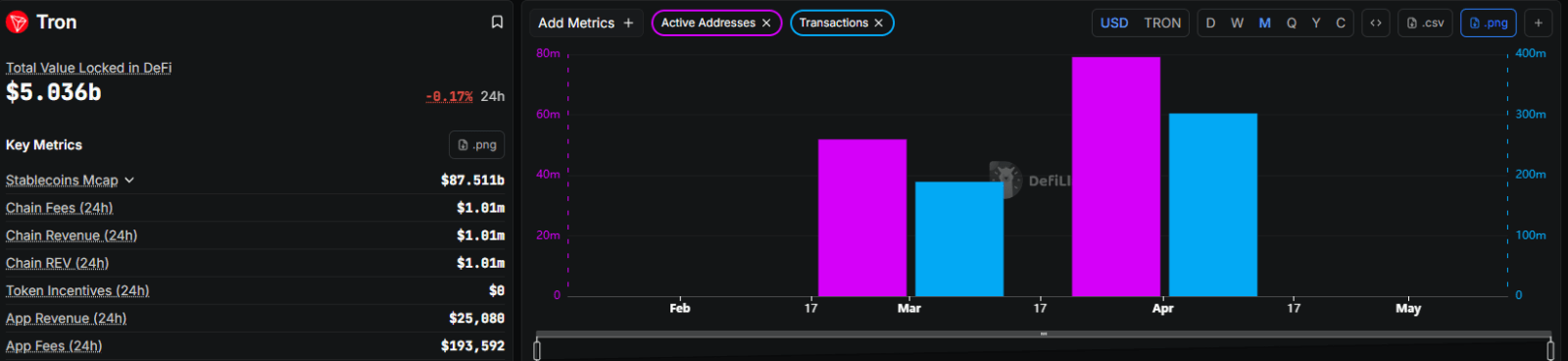The width and height of the screenshot is (1568, 361).
Task: Click the March magenta Active Addresses bar
Action: click(862, 218)
